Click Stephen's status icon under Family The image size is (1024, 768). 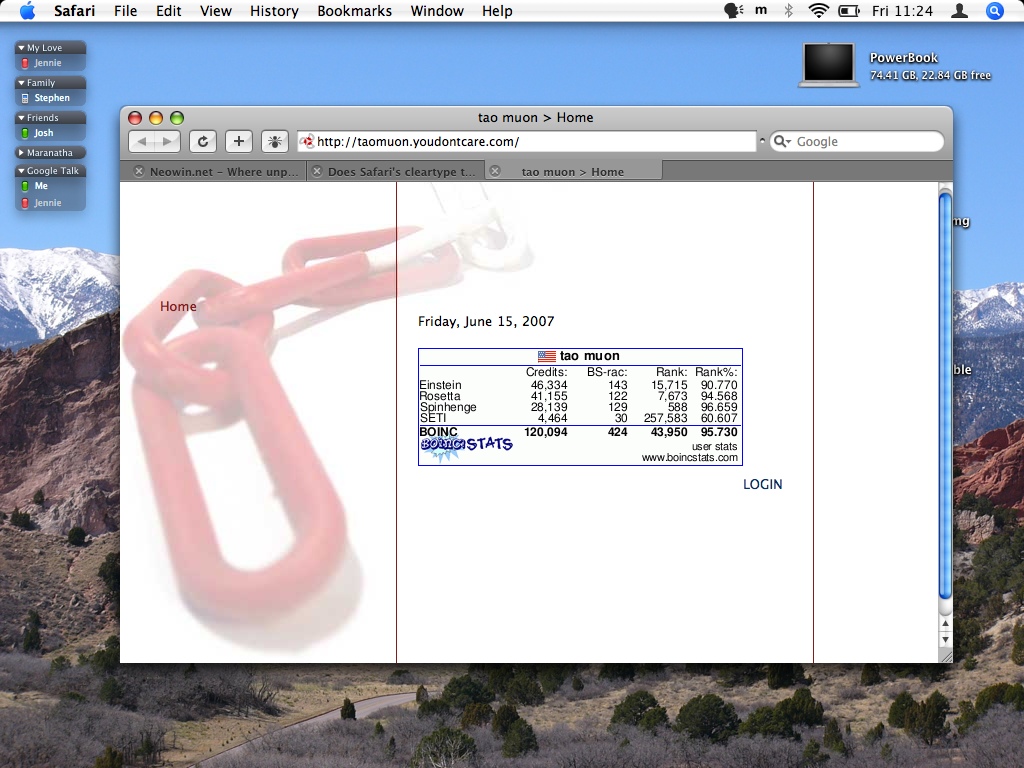coord(25,99)
